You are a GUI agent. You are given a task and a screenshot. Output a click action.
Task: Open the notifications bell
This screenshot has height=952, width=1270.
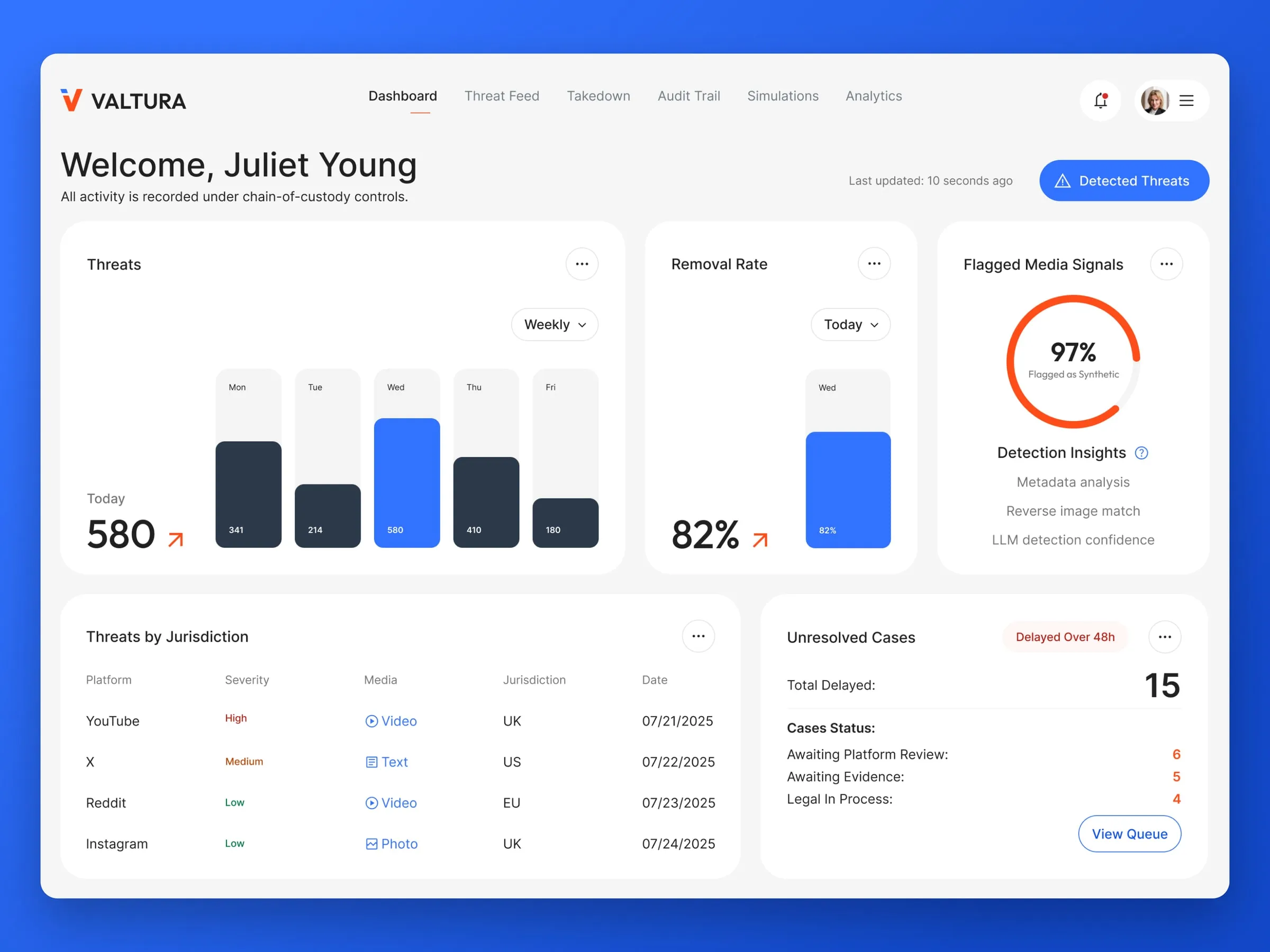pyautogui.click(x=1100, y=100)
